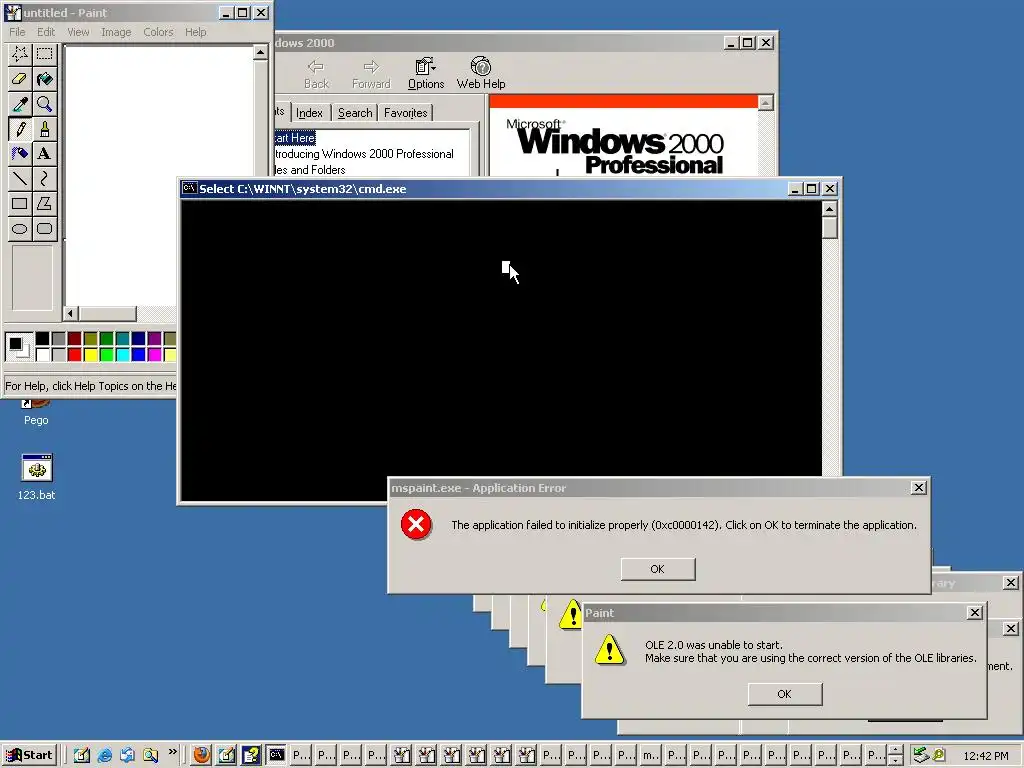Viewport: 1024px width, 768px height.
Task: Open Firefox from the taskbar
Action: 202,755
